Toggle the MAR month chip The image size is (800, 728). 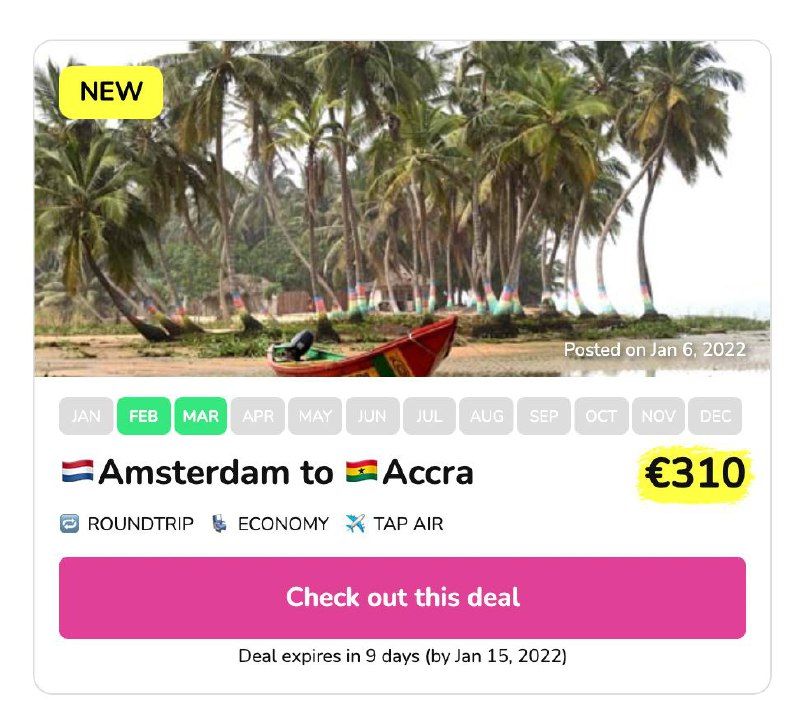pos(201,416)
